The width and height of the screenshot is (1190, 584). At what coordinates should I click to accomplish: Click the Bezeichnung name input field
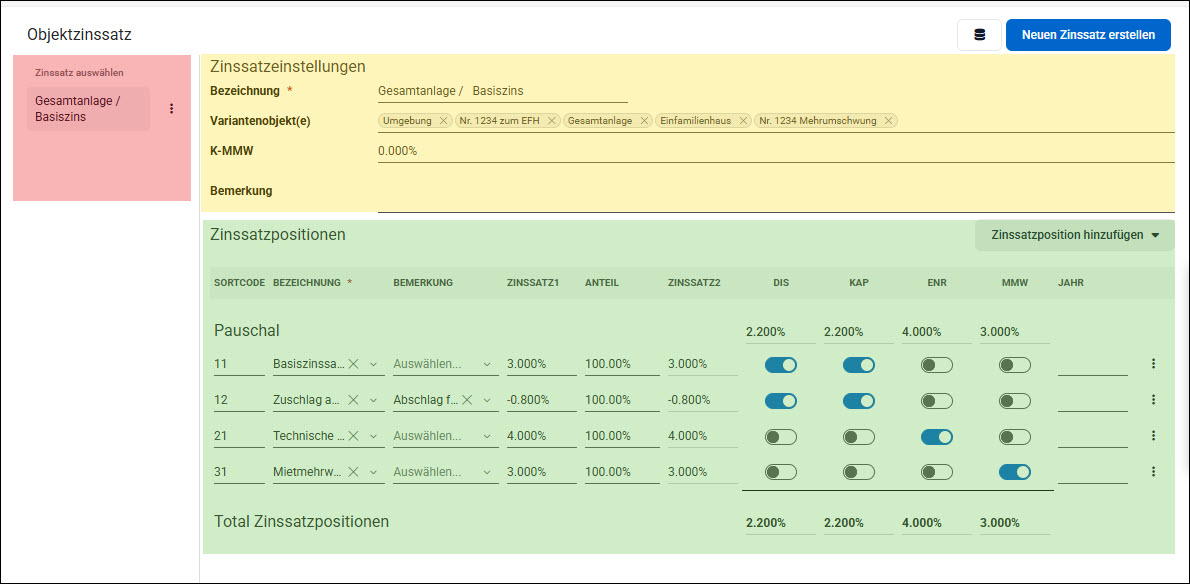click(x=502, y=91)
